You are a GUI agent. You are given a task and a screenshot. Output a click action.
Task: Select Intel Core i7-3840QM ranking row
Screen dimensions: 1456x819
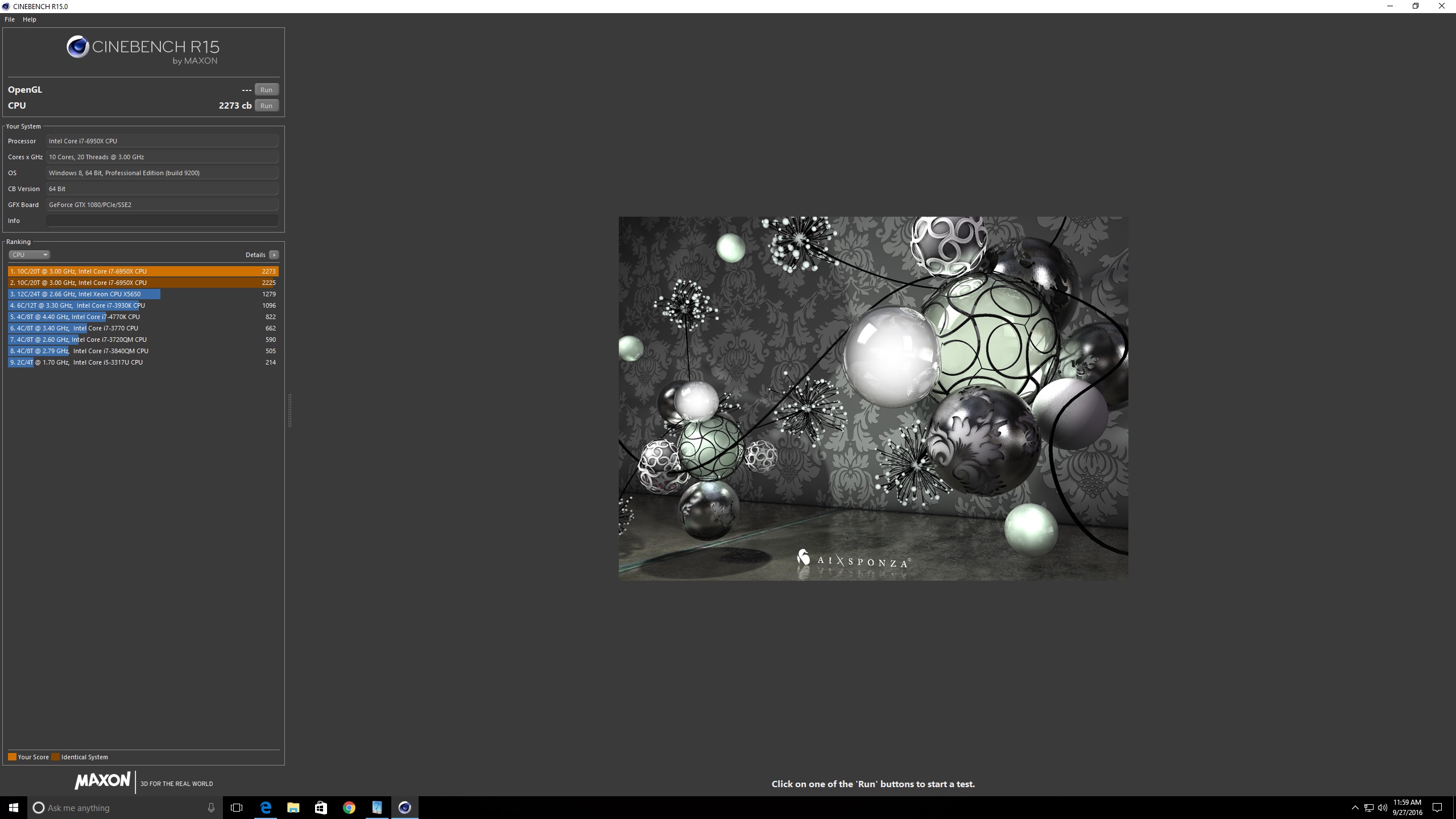(x=143, y=351)
